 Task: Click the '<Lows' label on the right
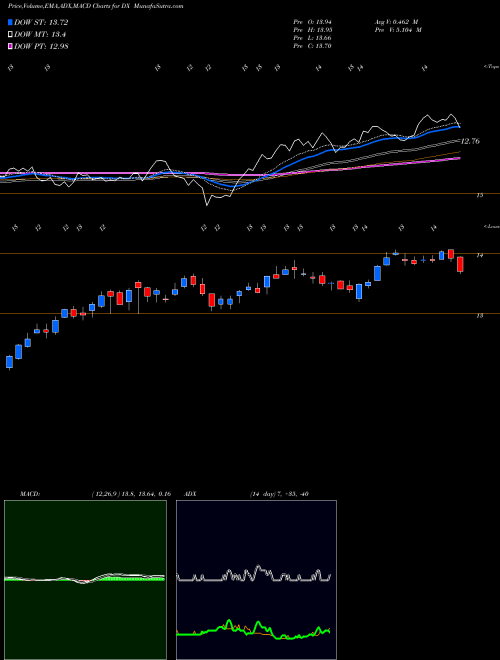click(491, 226)
